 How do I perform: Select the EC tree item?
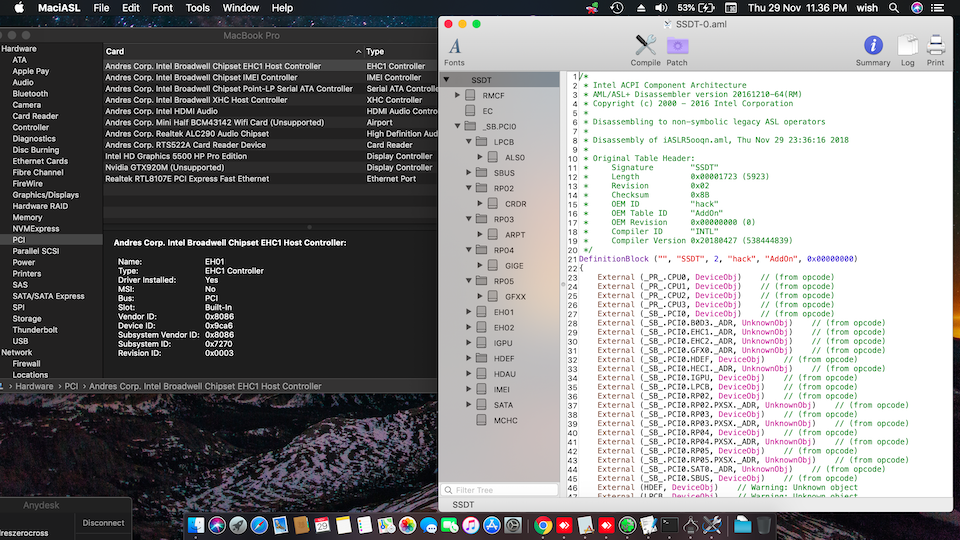(487, 111)
